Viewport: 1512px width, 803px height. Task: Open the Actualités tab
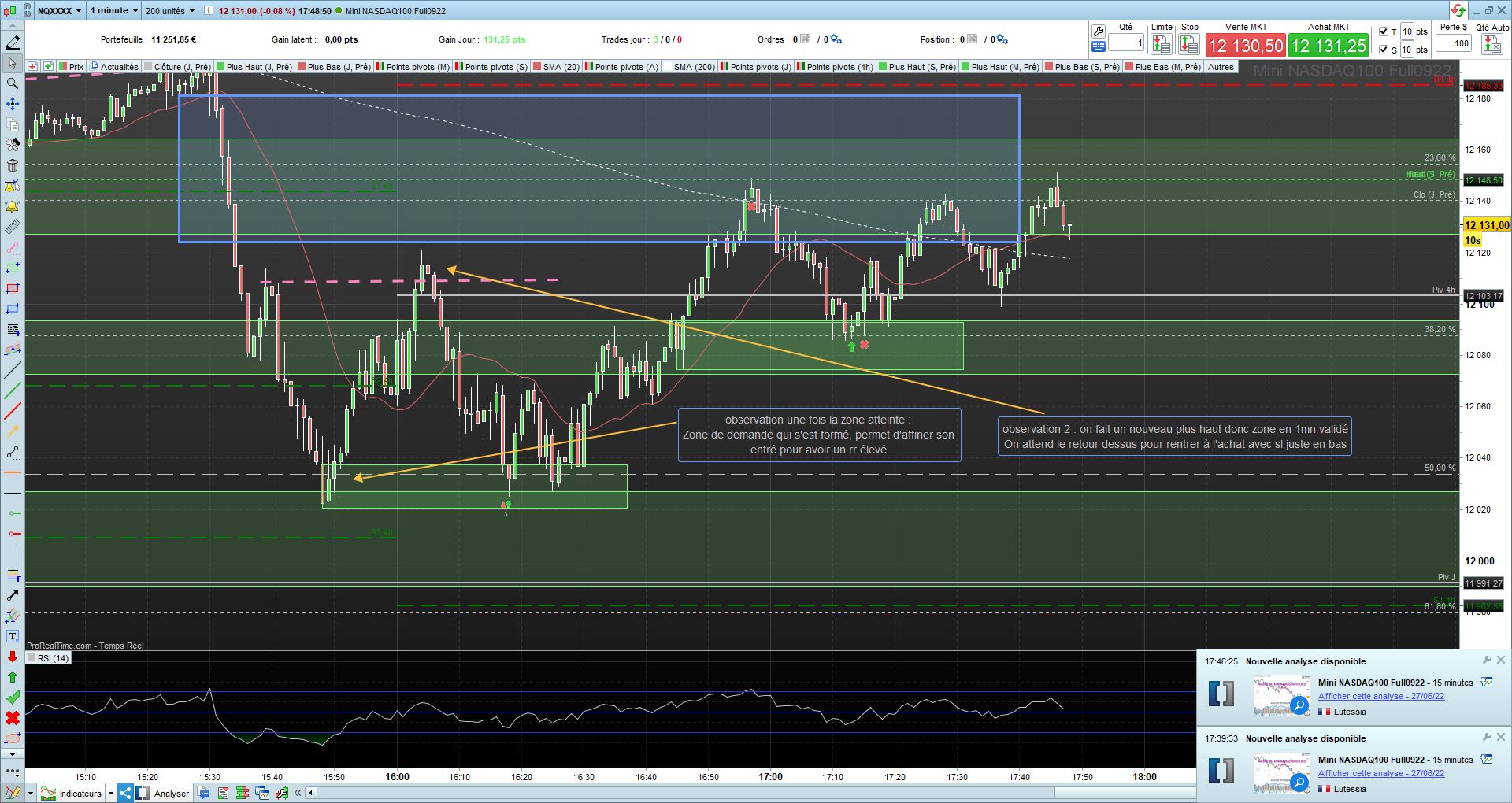click(114, 67)
